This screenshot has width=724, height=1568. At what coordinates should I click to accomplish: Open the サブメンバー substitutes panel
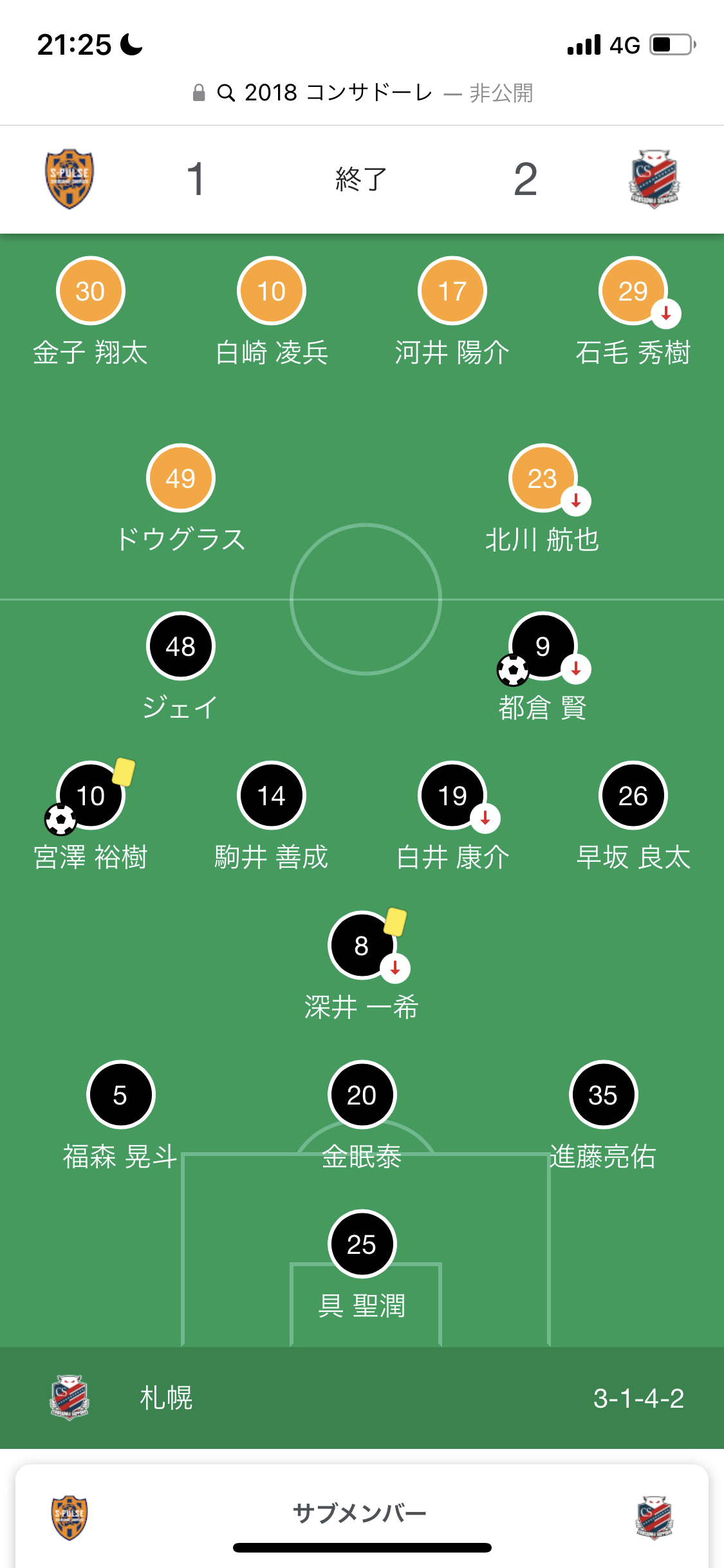point(360,1513)
